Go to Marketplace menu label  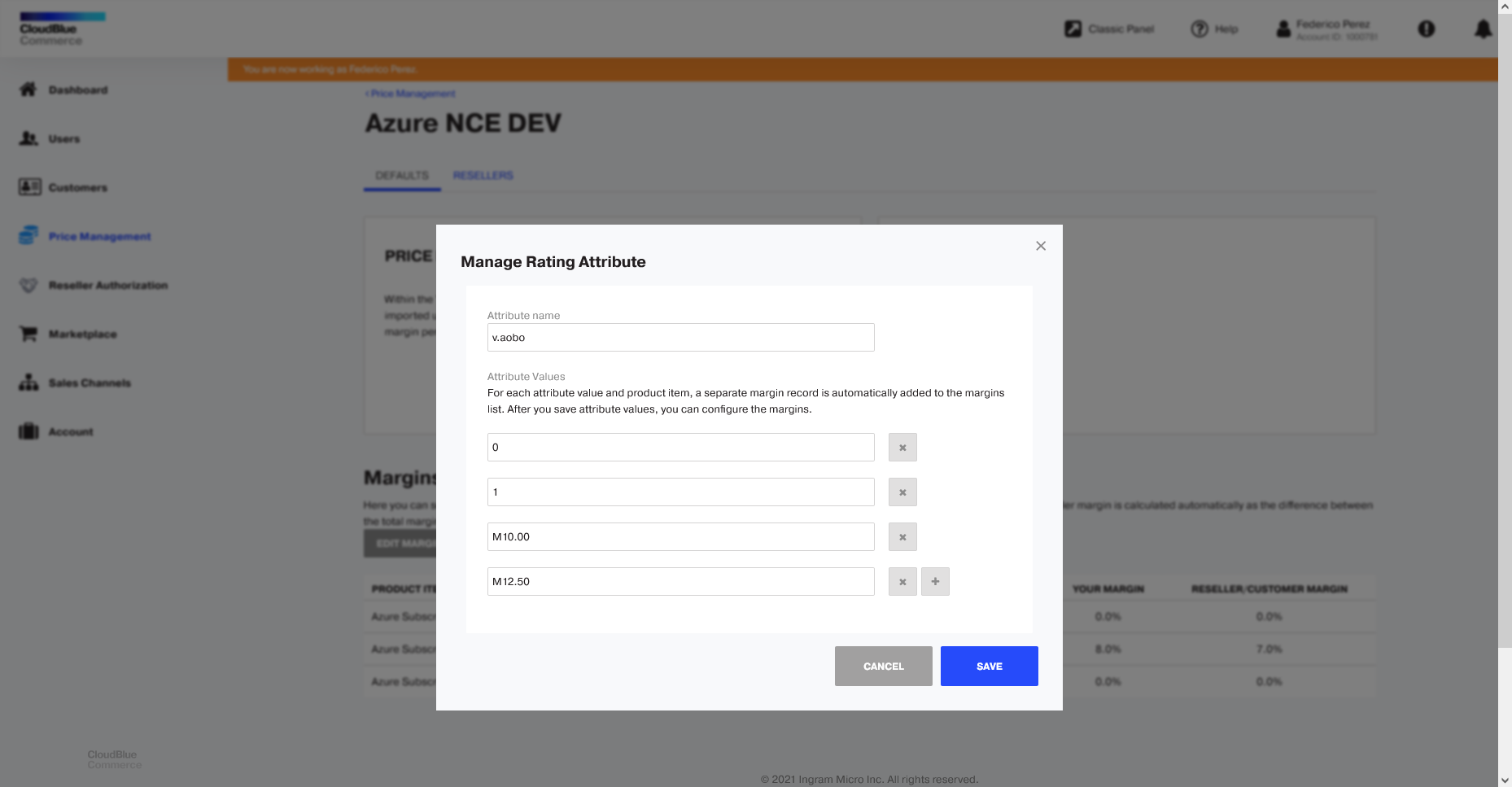point(83,334)
